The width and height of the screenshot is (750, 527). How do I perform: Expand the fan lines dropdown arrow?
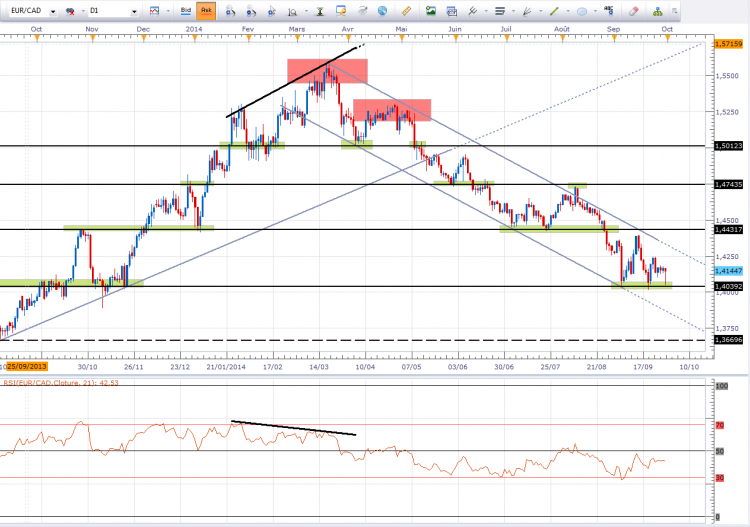pyautogui.click(x=540, y=11)
